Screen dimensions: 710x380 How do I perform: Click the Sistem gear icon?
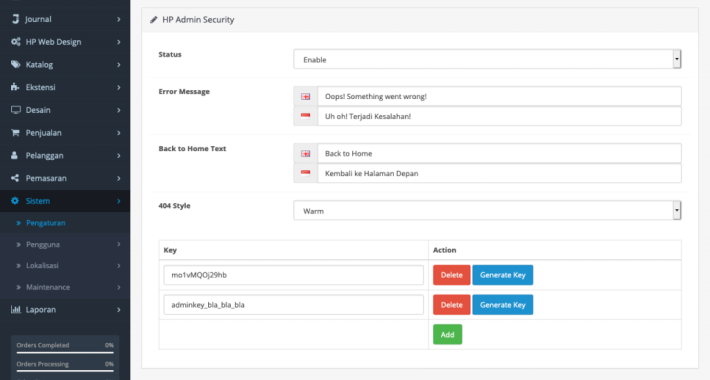pos(15,201)
